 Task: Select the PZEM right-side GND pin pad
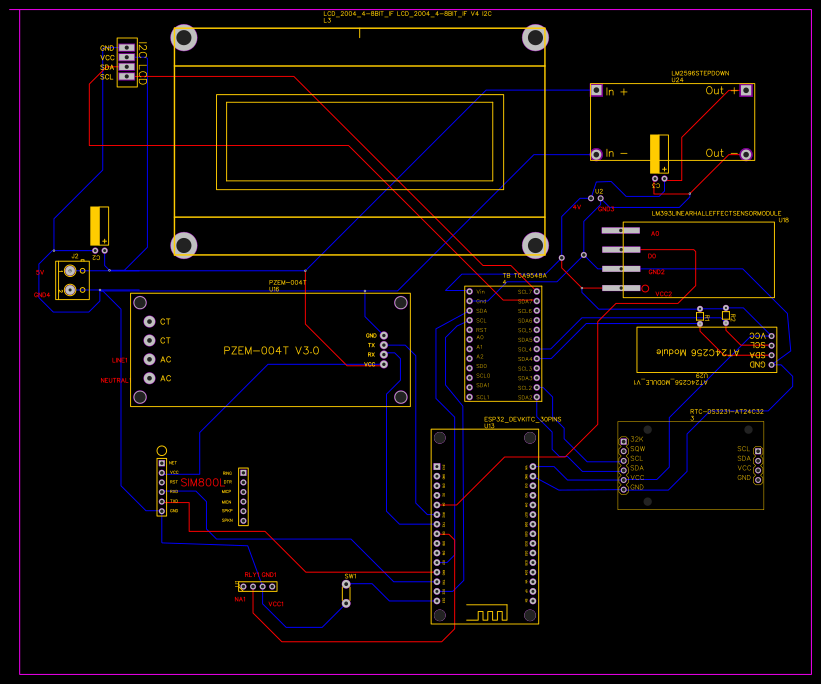(384, 336)
